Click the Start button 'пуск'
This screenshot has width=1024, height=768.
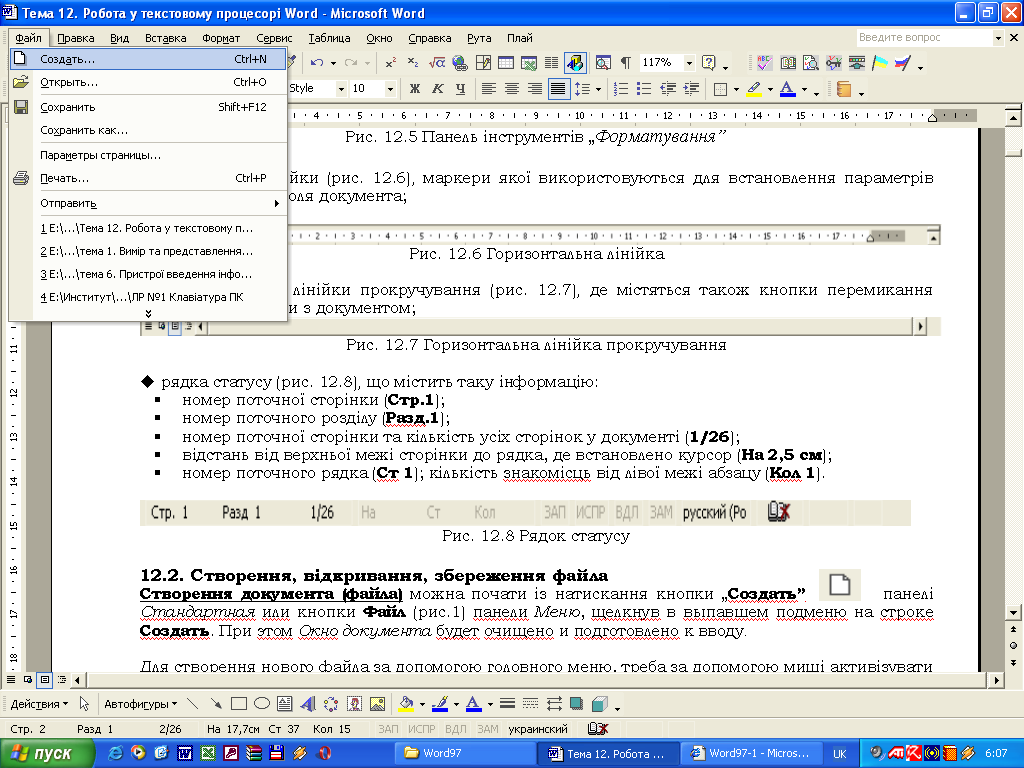[x=46, y=754]
